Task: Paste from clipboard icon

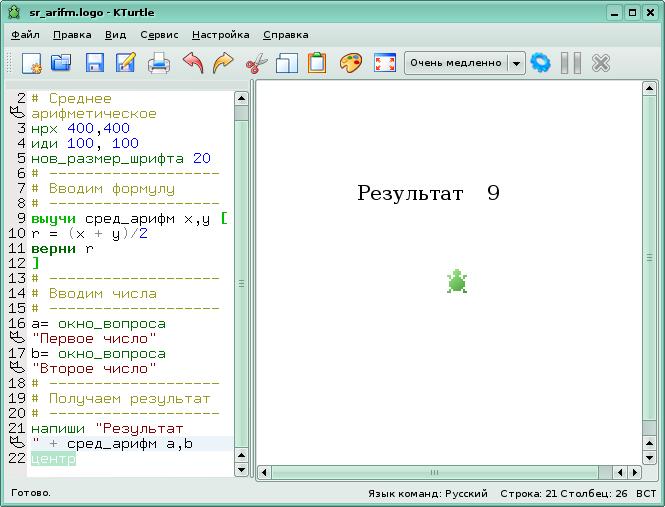Action: click(317, 63)
